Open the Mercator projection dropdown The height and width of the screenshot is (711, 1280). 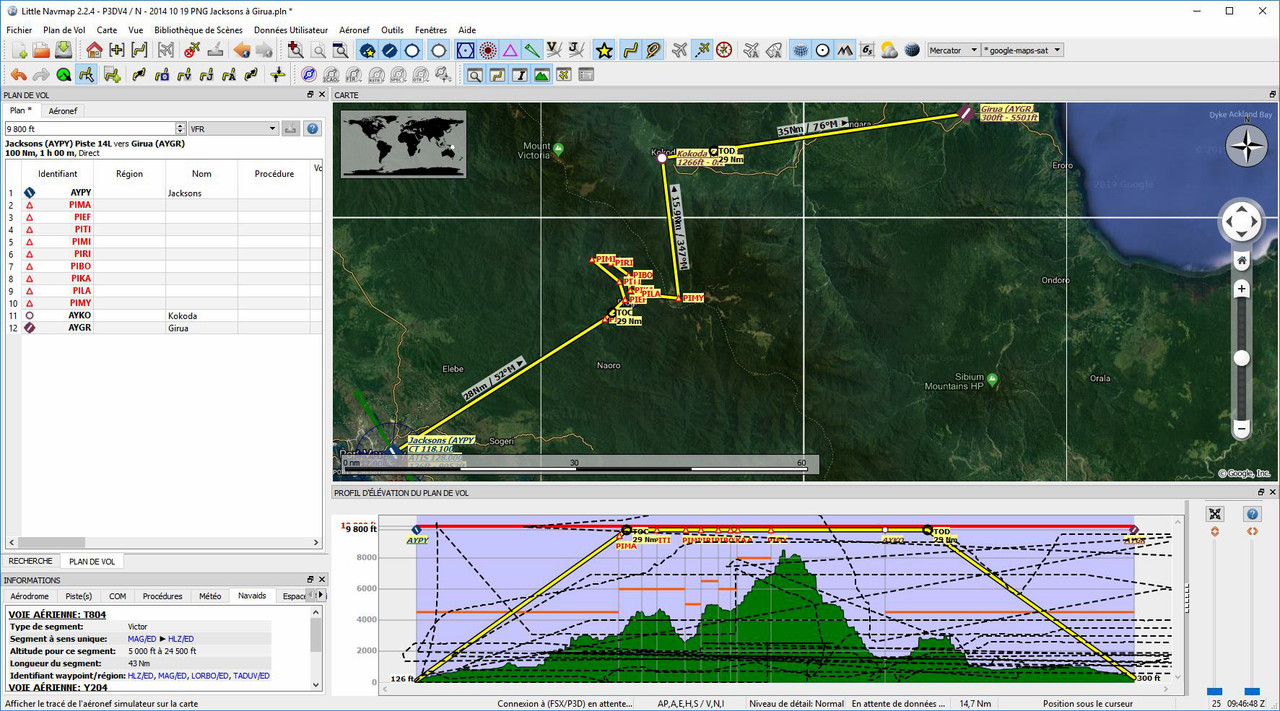click(953, 50)
